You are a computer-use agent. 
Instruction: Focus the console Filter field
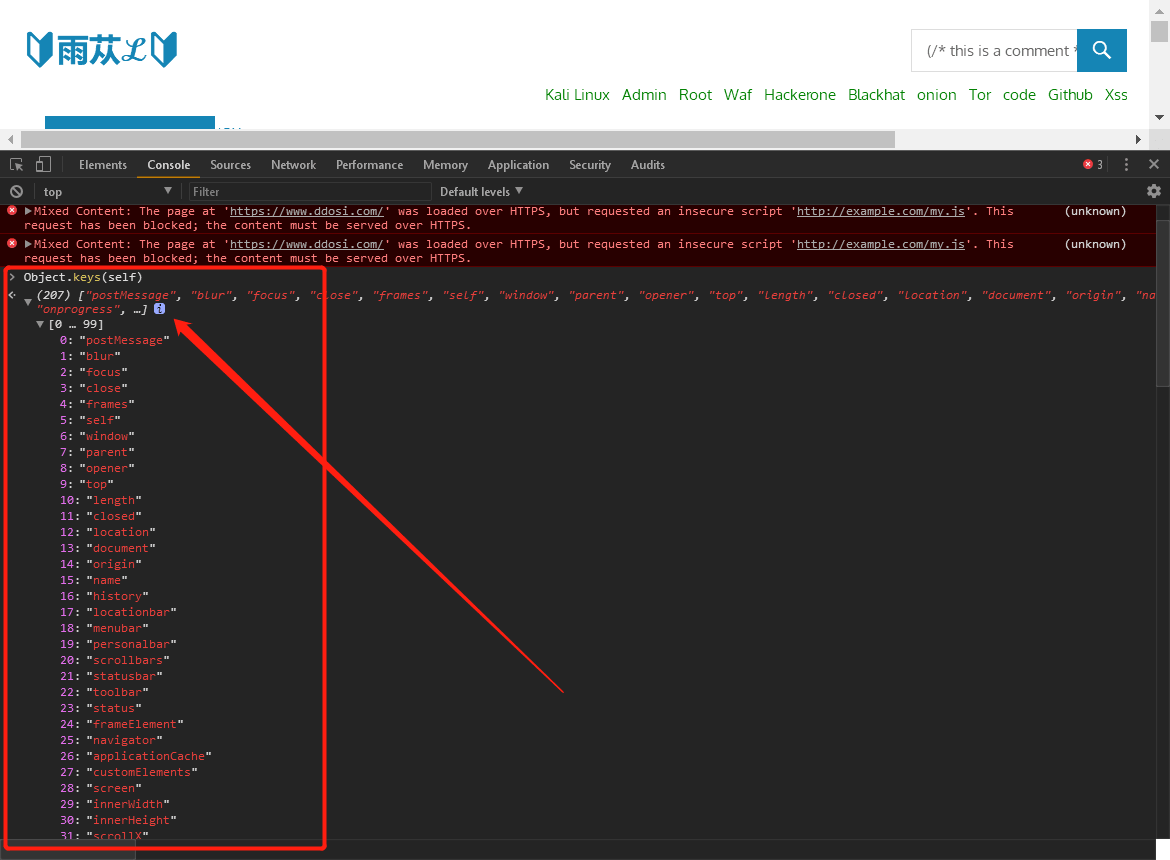(310, 192)
